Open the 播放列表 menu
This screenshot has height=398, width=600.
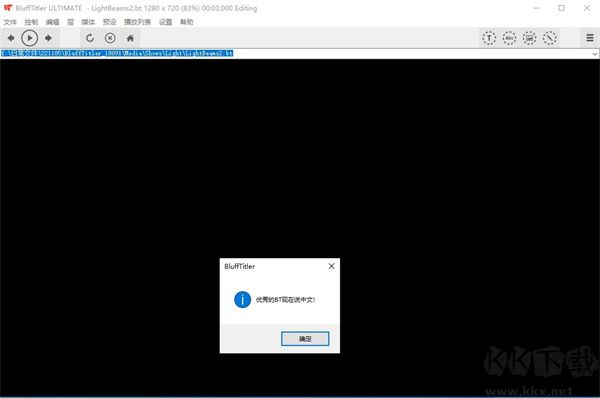point(137,22)
